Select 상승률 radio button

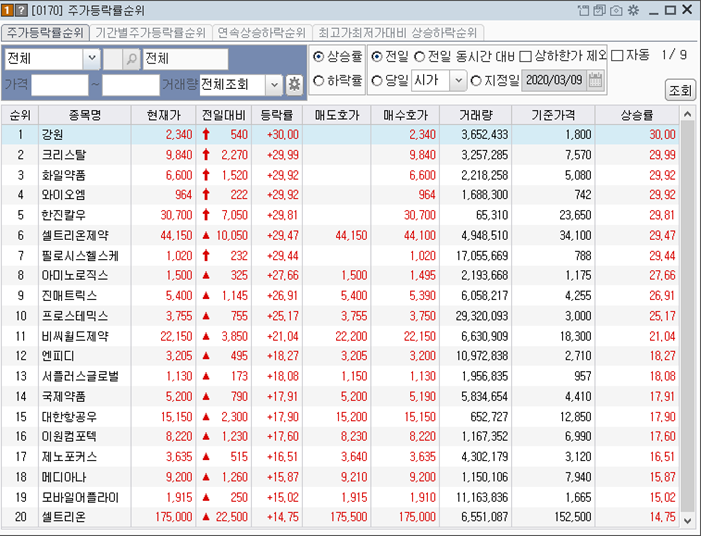click(x=318, y=57)
